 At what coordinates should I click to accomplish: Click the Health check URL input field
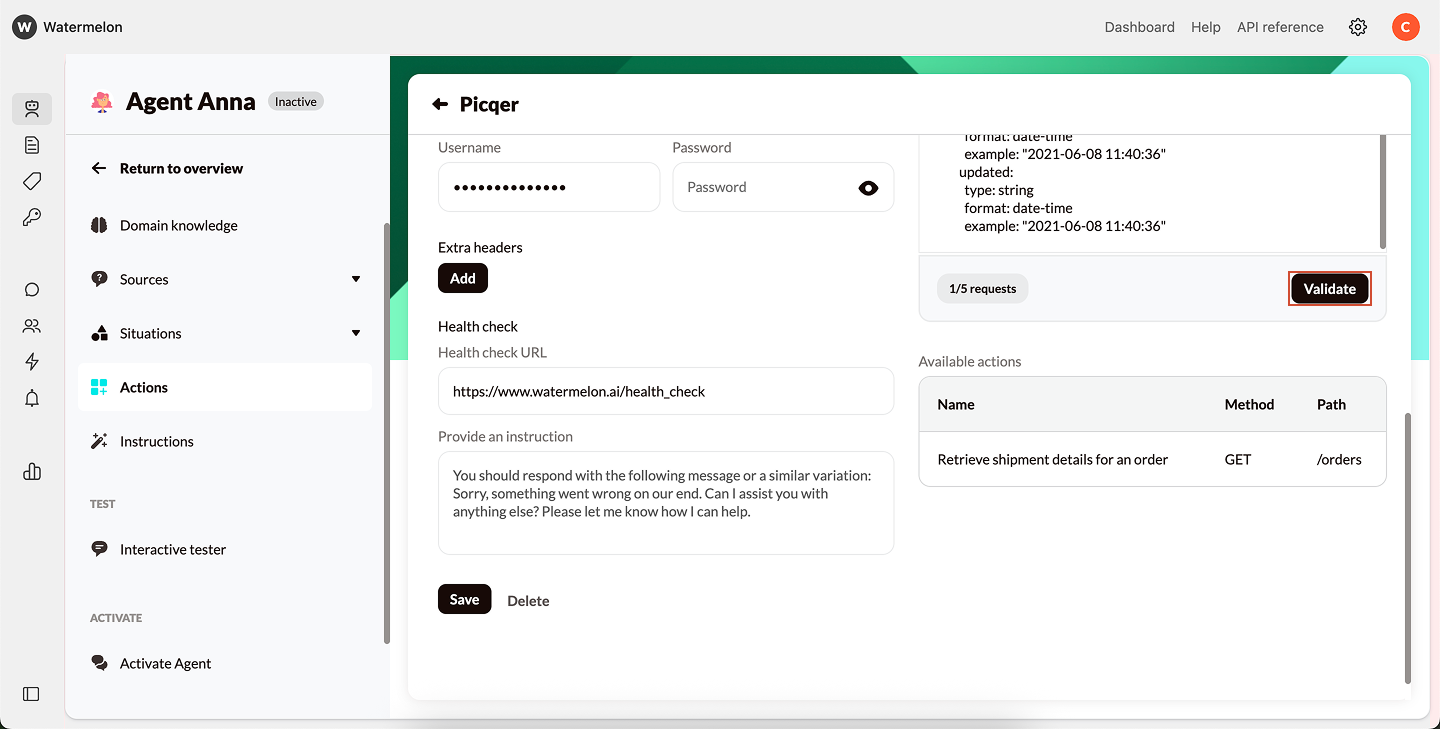[x=665, y=391]
